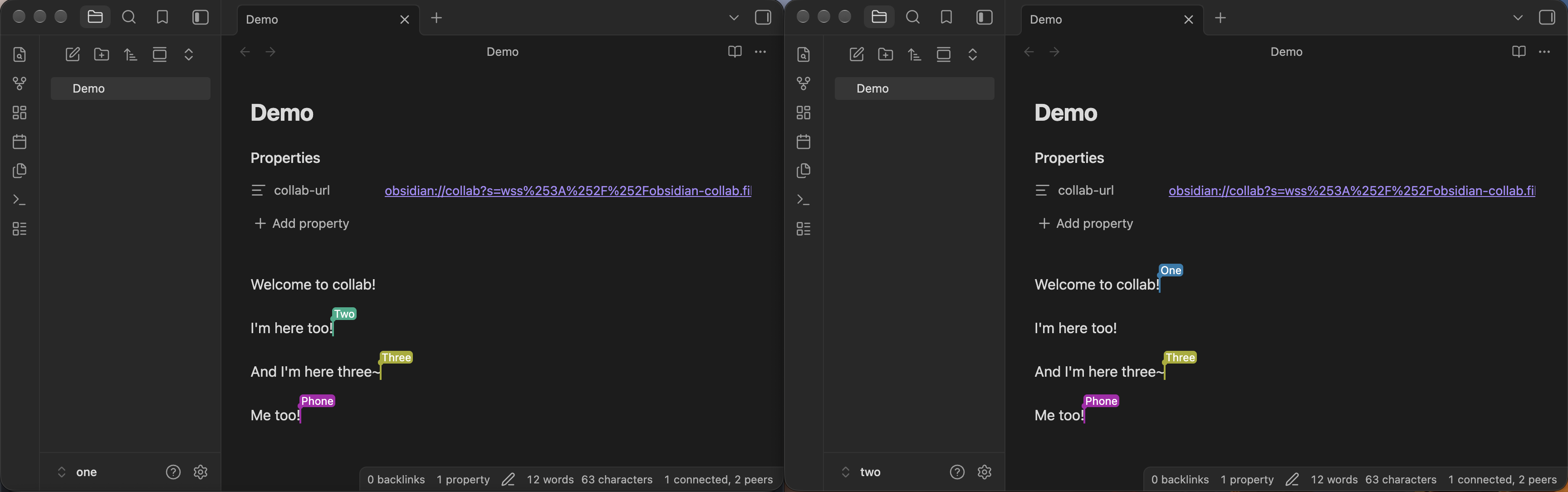Click '1 connected, 2 peers' status in right window

point(1502,480)
